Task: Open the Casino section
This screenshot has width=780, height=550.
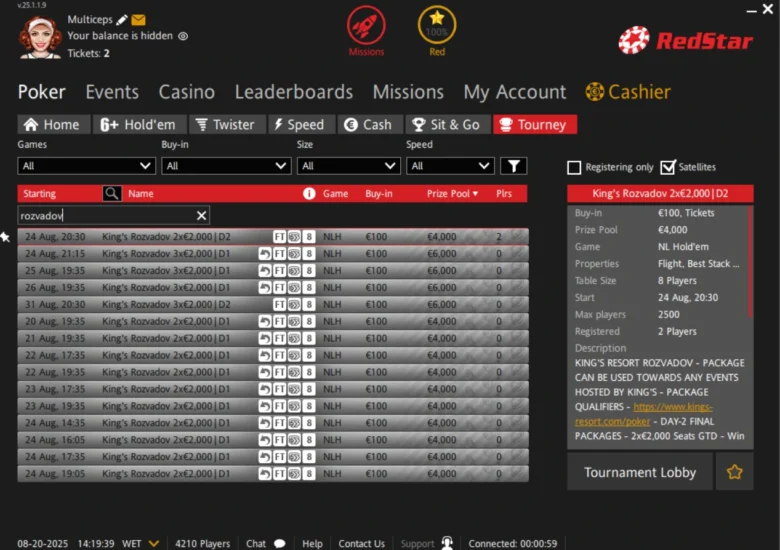Action: (x=187, y=92)
